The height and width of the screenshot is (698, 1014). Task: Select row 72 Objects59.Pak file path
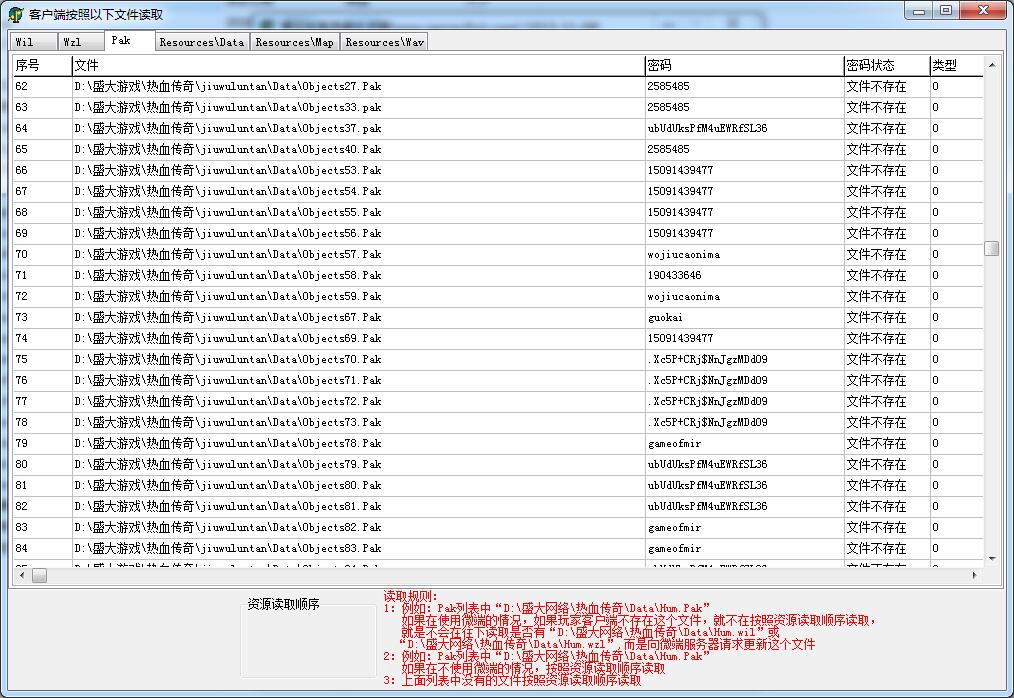(228, 296)
